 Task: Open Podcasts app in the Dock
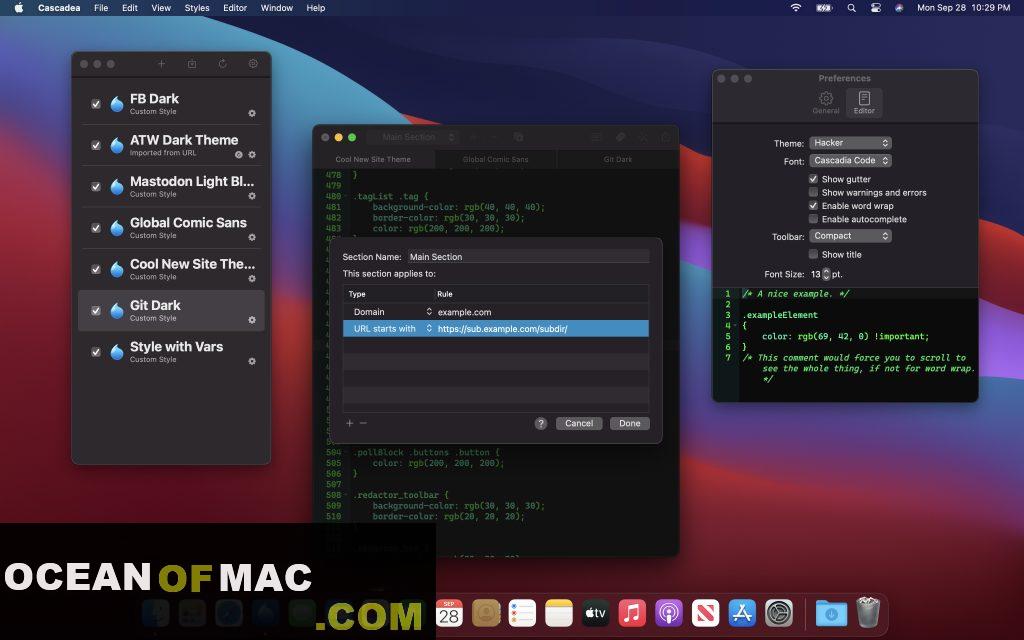pyautogui.click(x=669, y=614)
